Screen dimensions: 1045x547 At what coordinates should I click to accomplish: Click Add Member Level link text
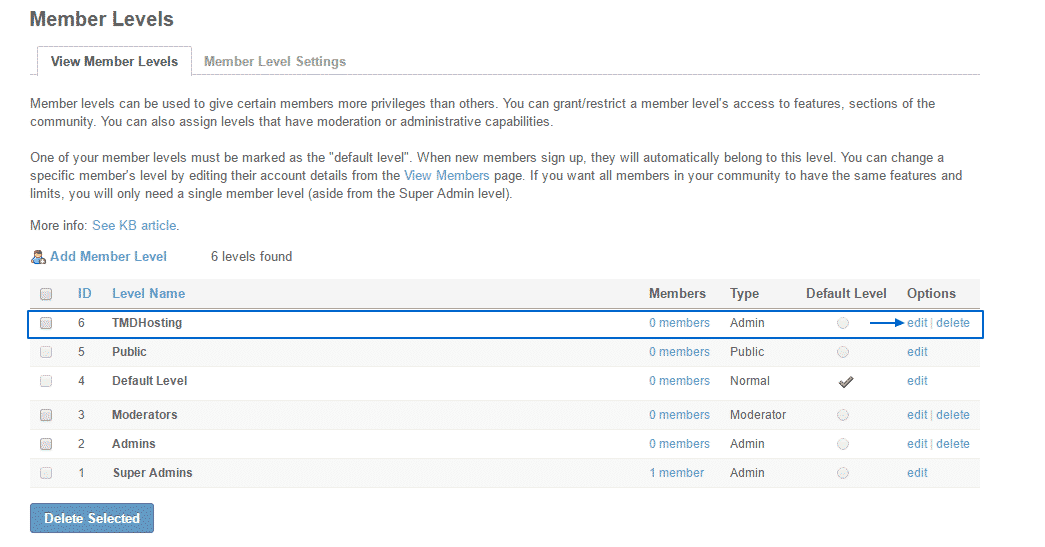point(108,257)
